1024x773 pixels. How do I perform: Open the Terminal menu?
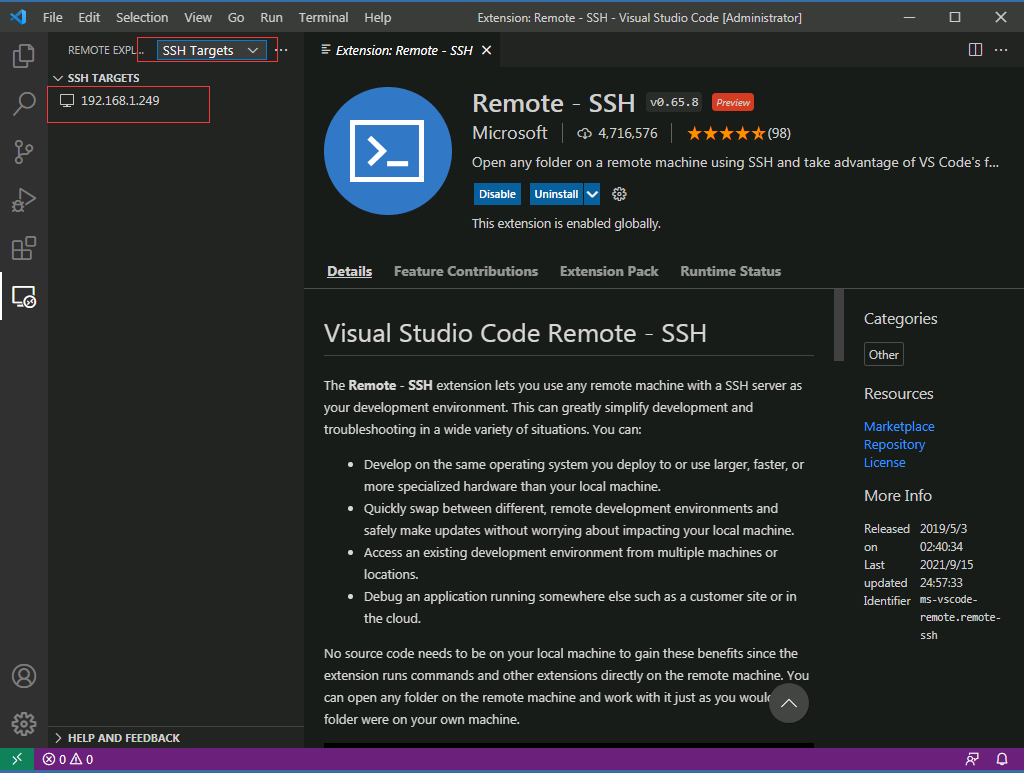pos(323,18)
